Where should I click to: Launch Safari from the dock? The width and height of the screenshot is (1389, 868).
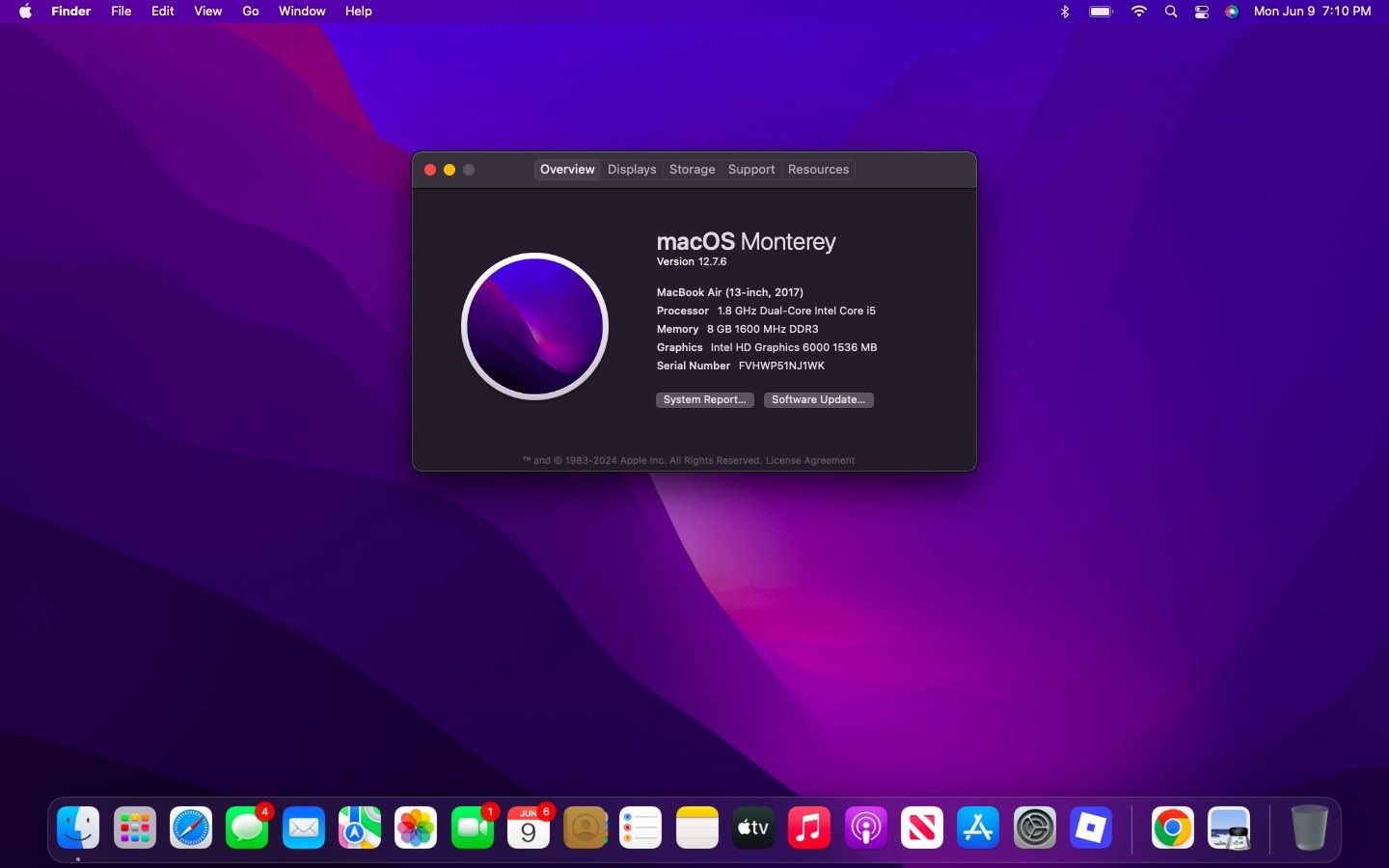[x=191, y=827]
